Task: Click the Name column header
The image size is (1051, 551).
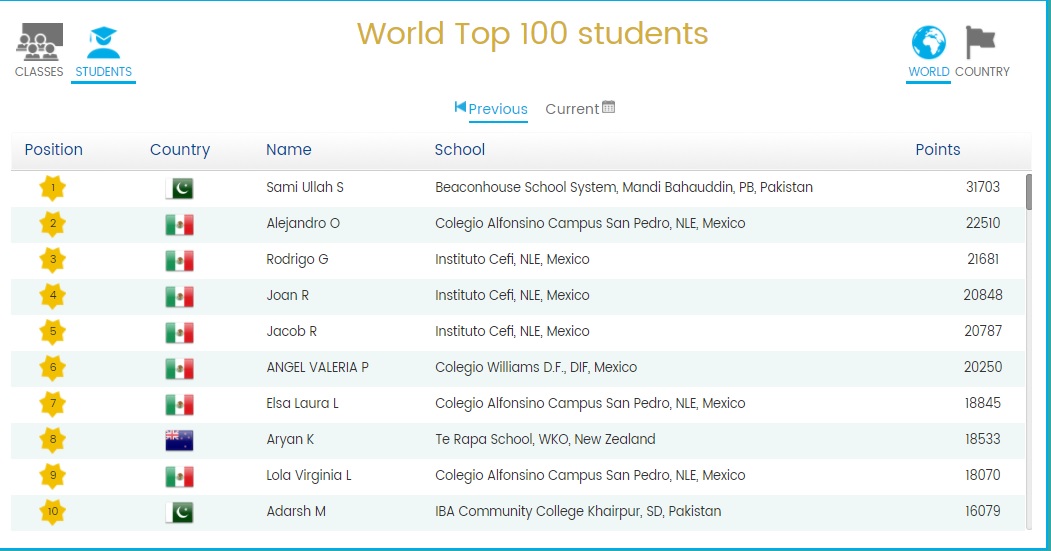Action: [289, 149]
